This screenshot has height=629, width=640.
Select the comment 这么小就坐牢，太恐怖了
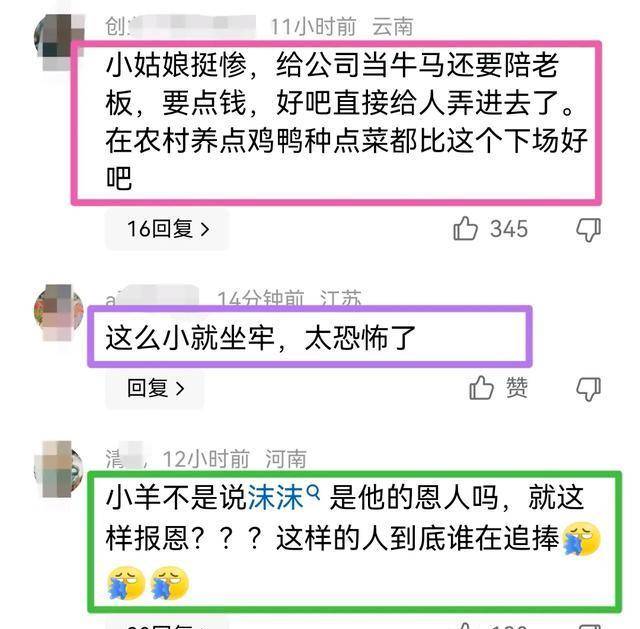tap(310, 337)
